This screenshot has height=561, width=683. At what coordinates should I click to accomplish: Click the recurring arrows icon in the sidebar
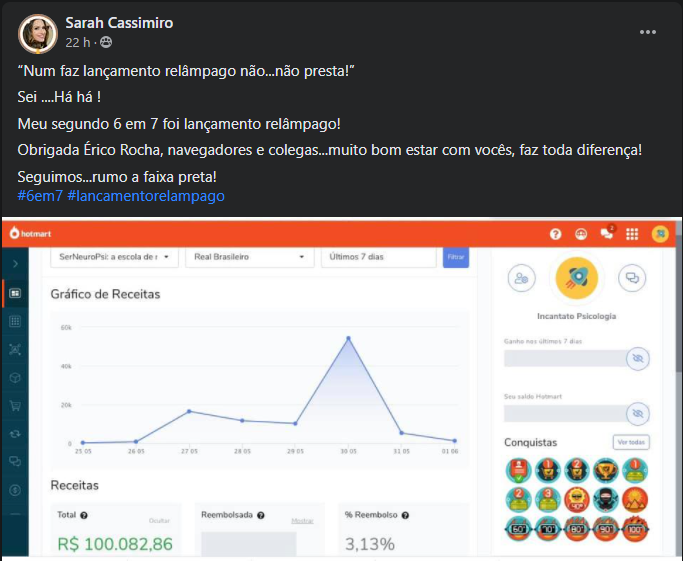coord(15,434)
